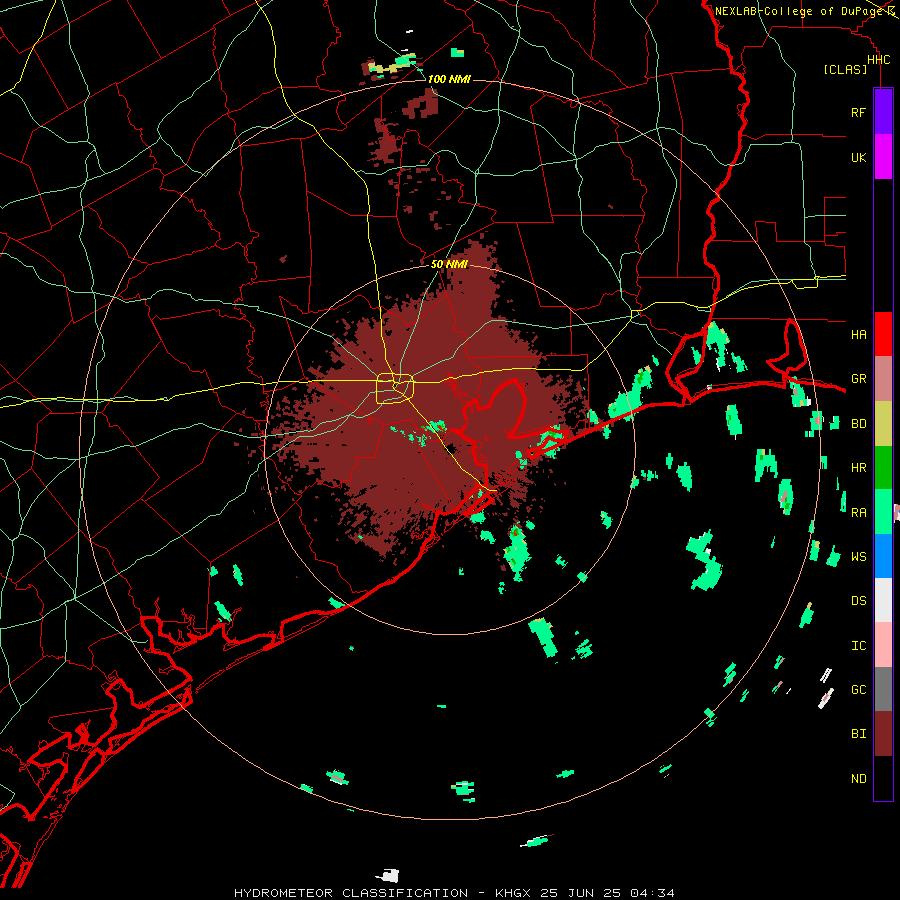Click the 100 NMI range ring label
This screenshot has height=900, width=900.
coord(449,79)
